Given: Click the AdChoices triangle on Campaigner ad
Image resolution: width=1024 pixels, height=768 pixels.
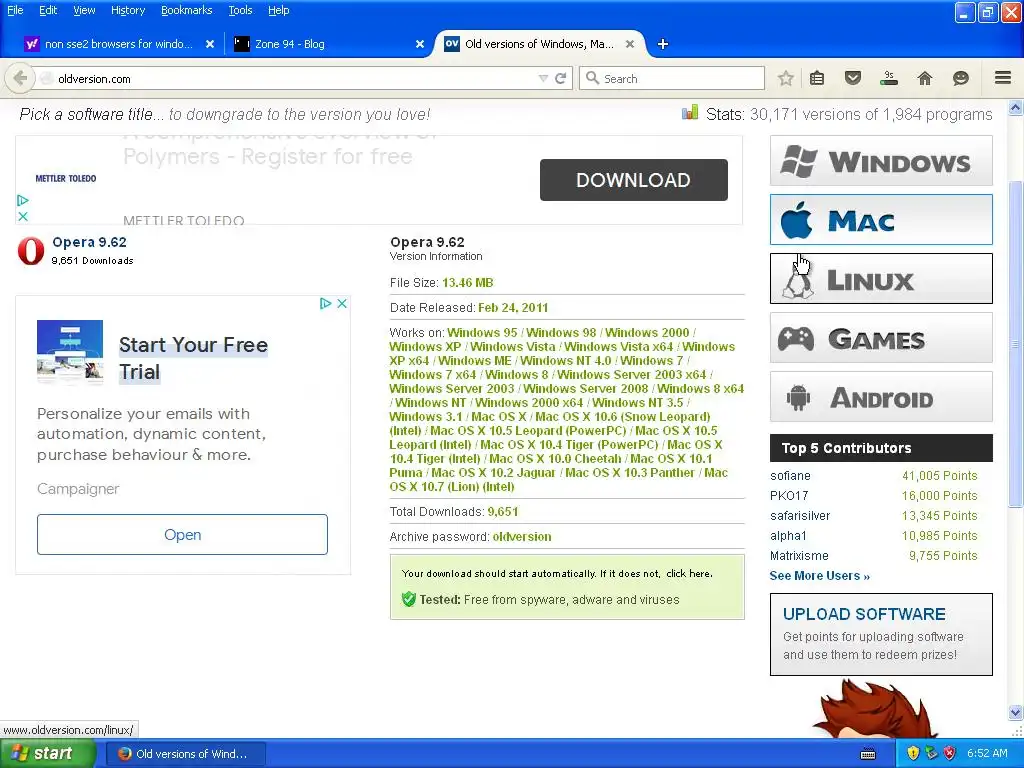Looking at the screenshot, I should (x=325, y=304).
